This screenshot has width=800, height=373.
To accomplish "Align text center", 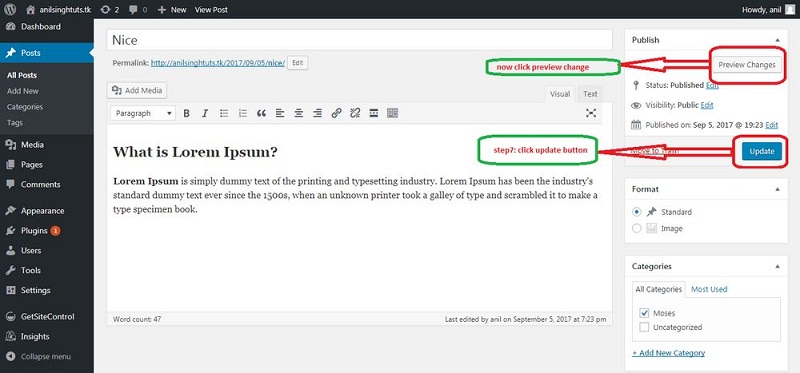I will click(298, 113).
